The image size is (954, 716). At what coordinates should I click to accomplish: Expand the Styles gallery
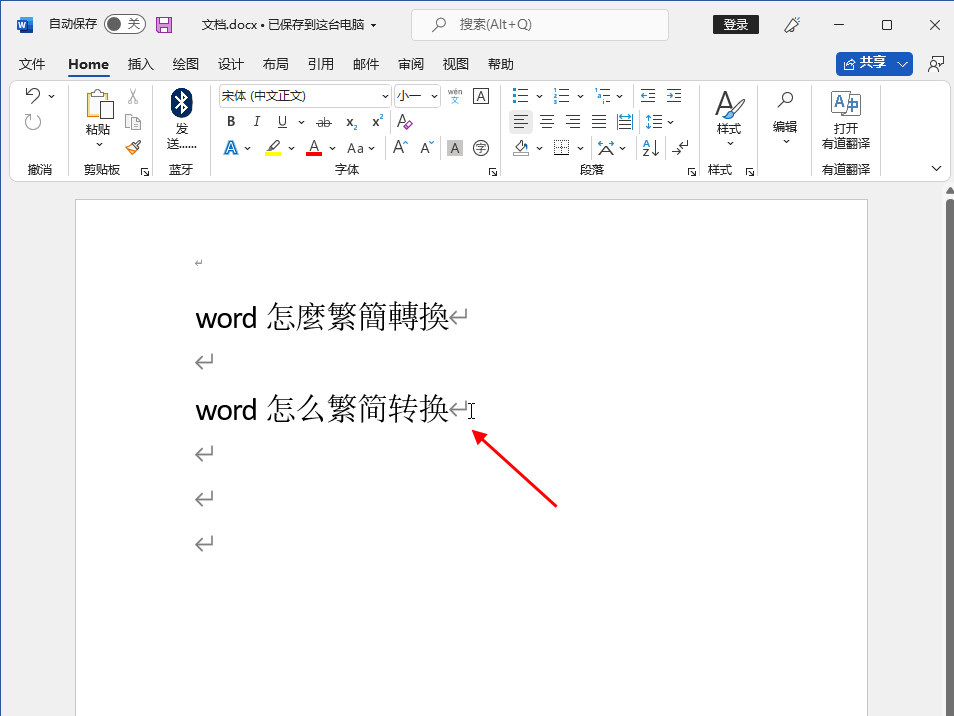[x=728, y=118]
